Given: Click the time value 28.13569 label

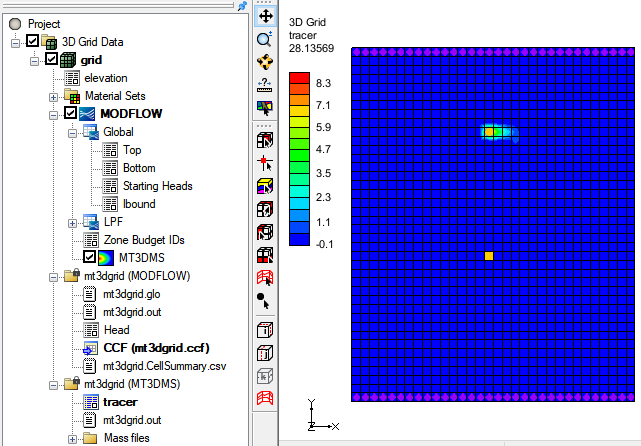Looking at the screenshot, I should pyautogui.click(x=311, y=48).
